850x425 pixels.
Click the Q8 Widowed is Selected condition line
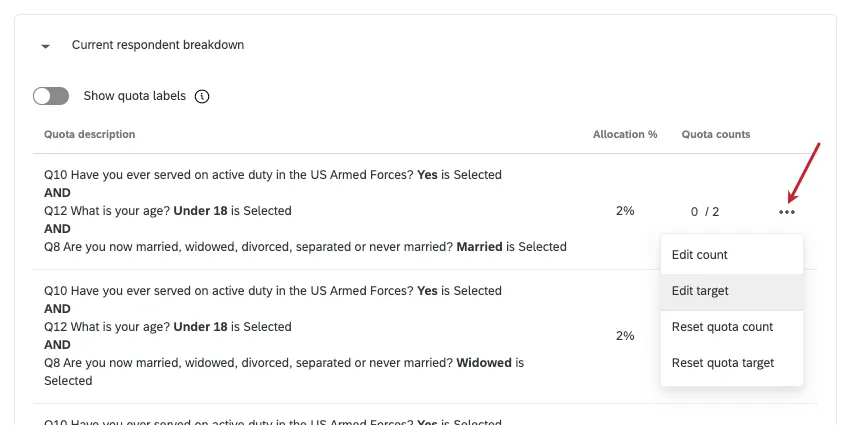pos(284,371)
